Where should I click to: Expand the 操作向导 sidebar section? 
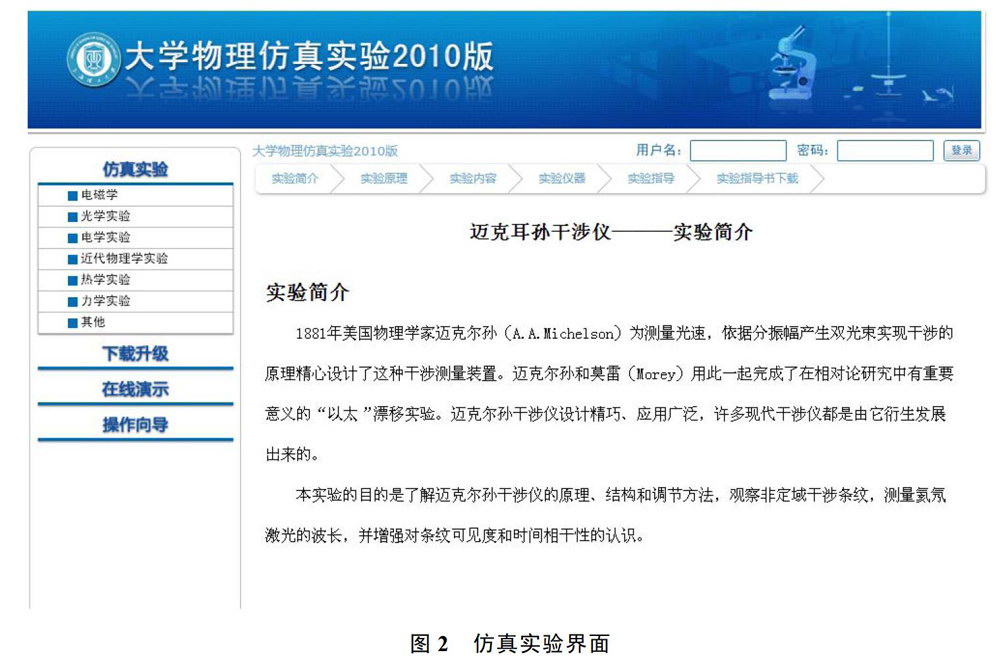pos(135,425)
